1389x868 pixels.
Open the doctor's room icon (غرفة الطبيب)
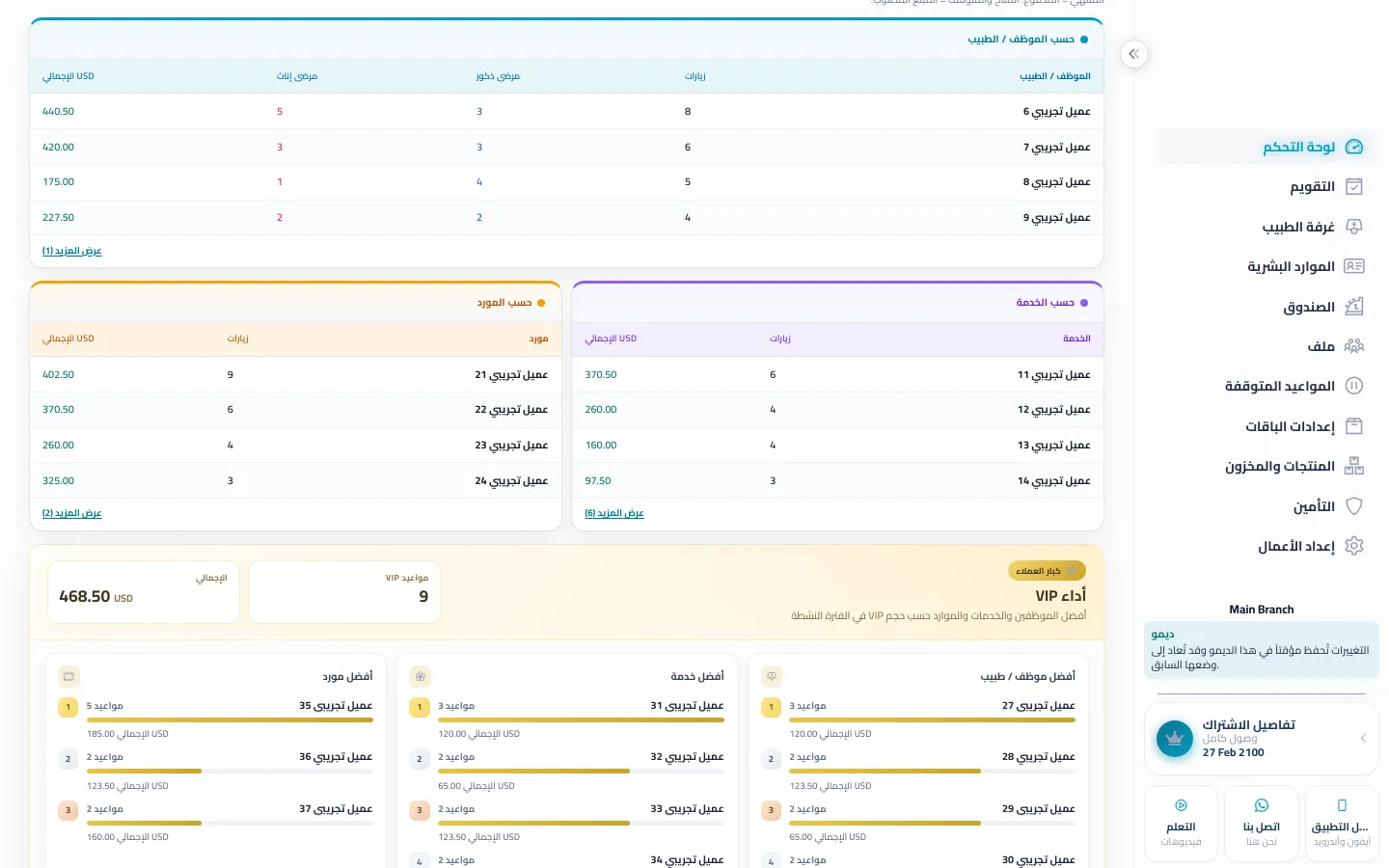click(x=1354, y=227)
